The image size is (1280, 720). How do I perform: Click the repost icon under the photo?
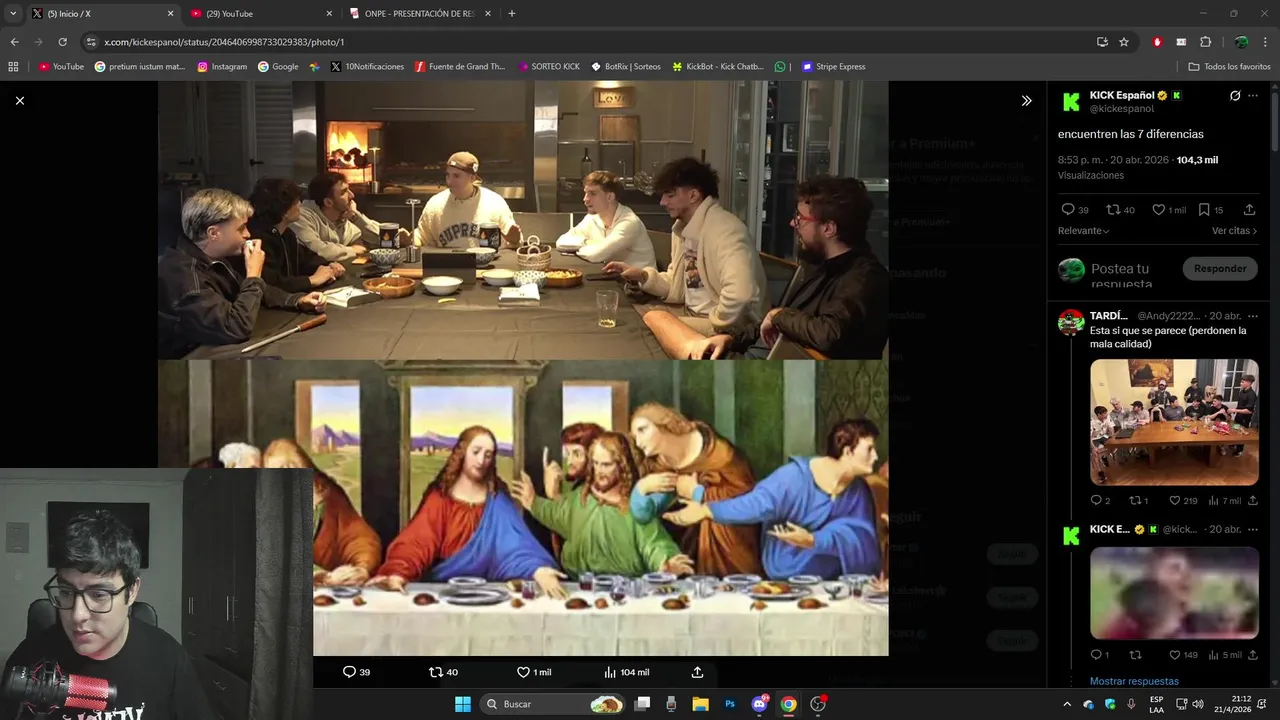click(x=435, y=672)
